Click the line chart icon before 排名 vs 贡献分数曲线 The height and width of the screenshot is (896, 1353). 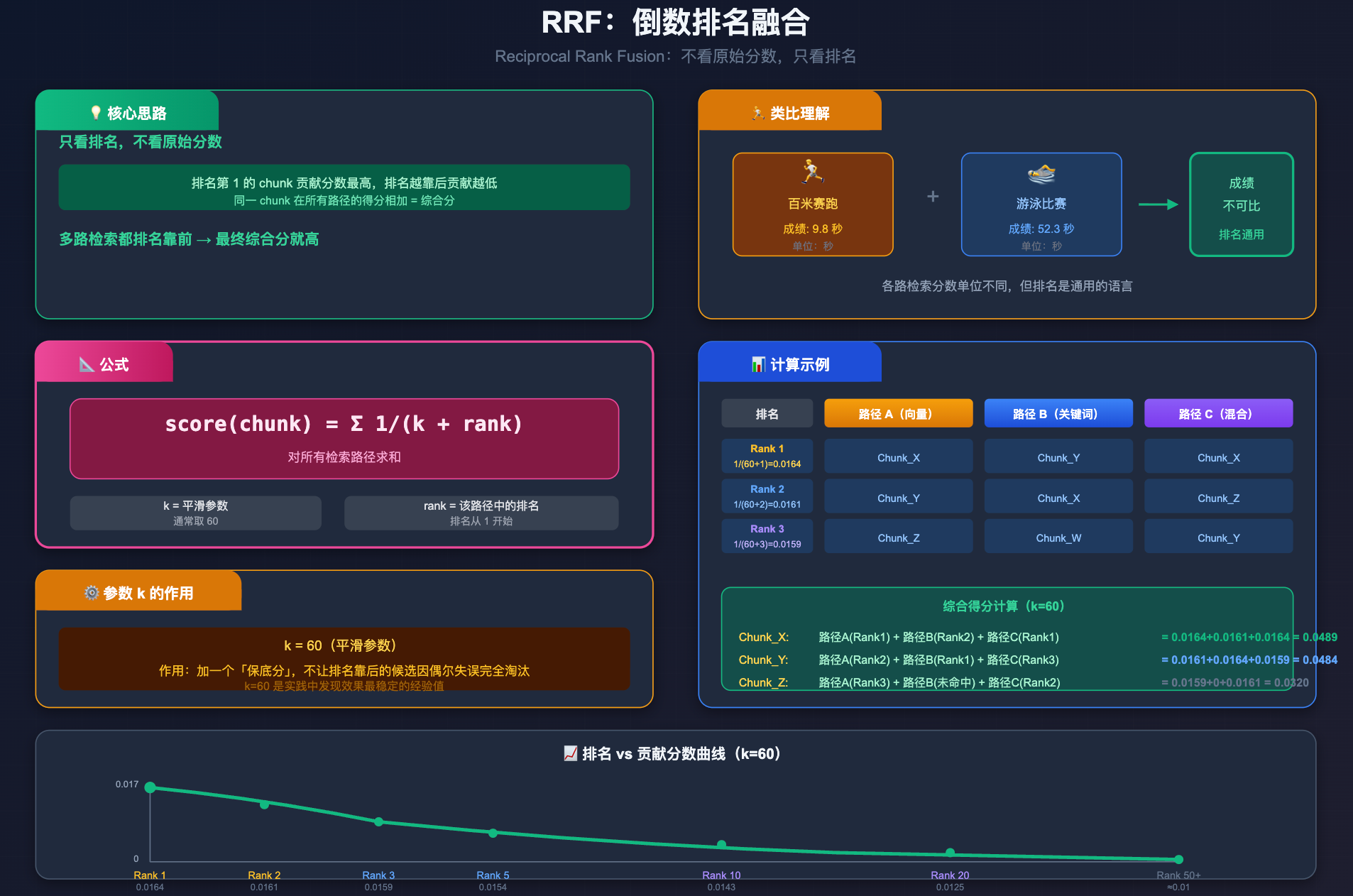(x=570, y=753)
